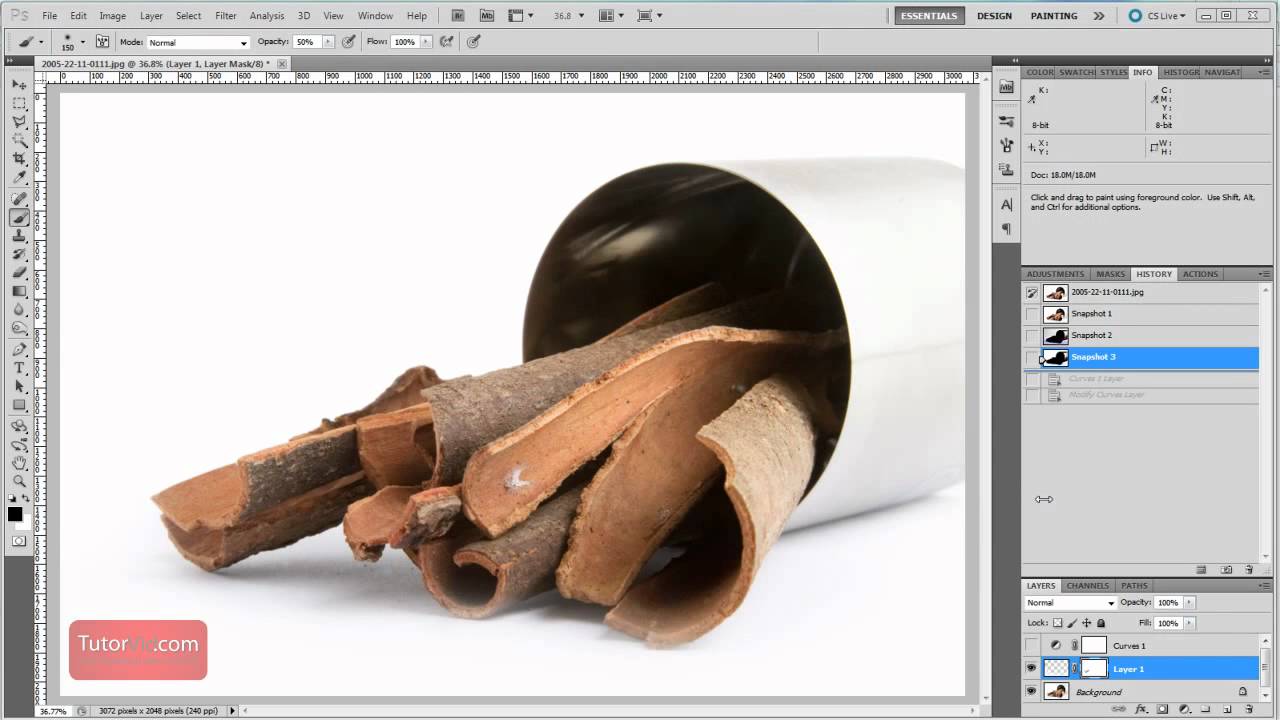Toggle lock all padlock icon
Viewport: 1280px width, 720px height.
coord(1101,623)
